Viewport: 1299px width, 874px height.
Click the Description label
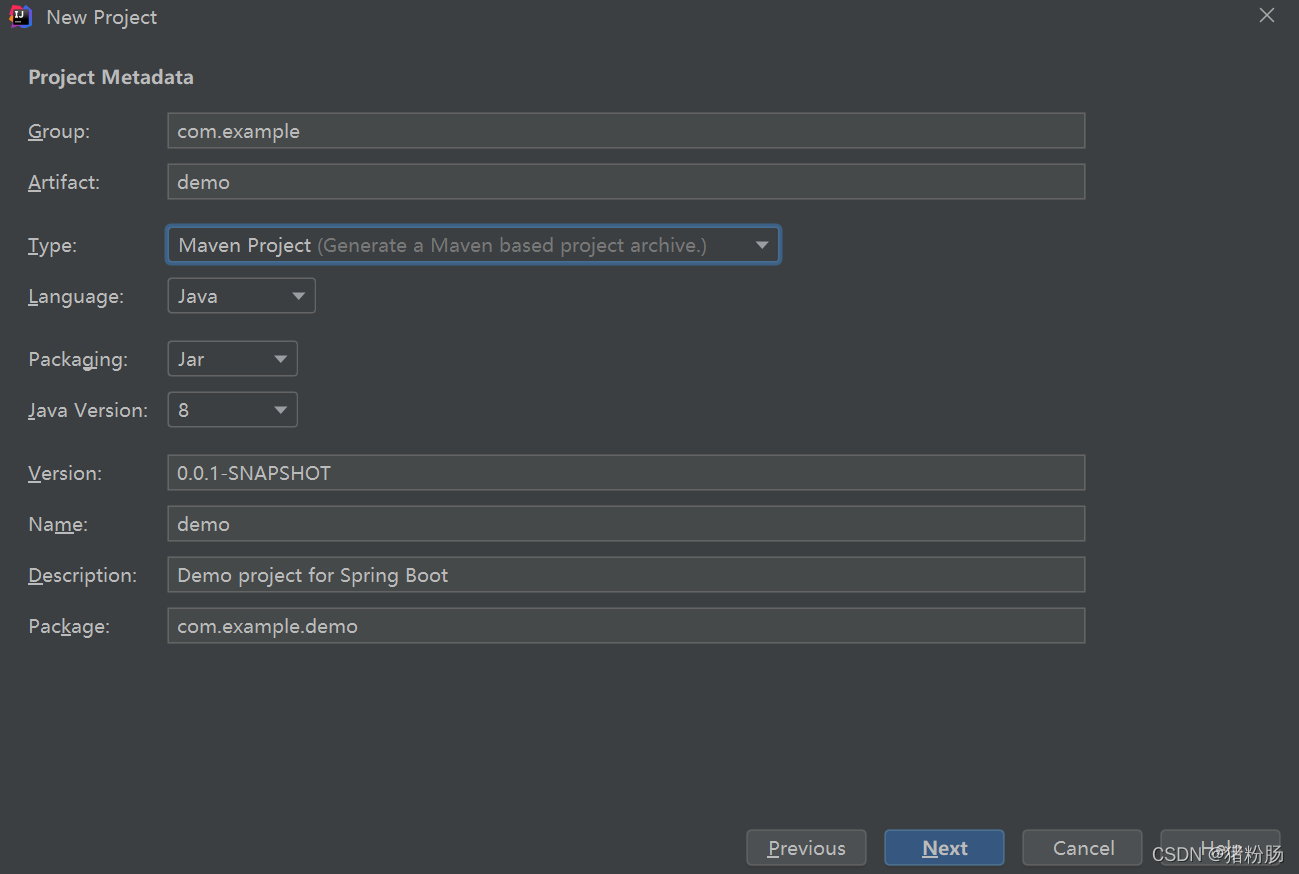82,575
